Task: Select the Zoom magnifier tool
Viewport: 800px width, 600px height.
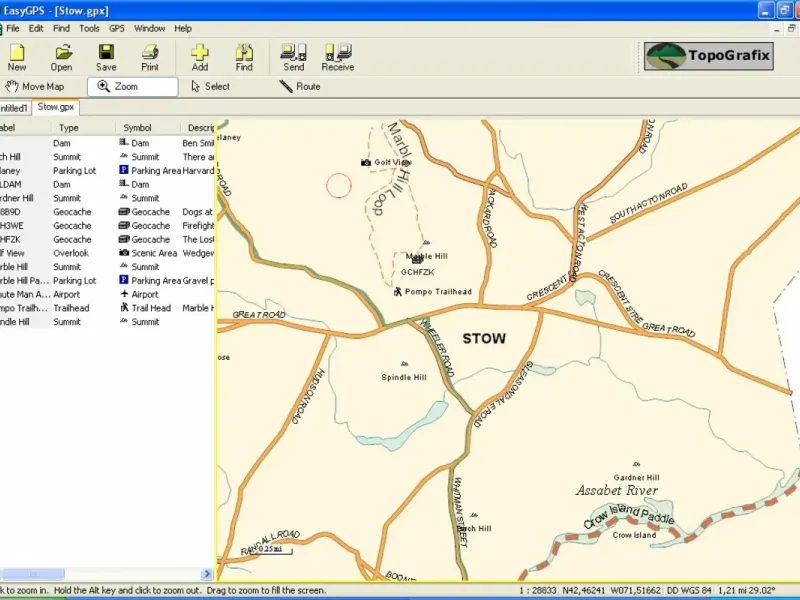Action: pos(133,87)
